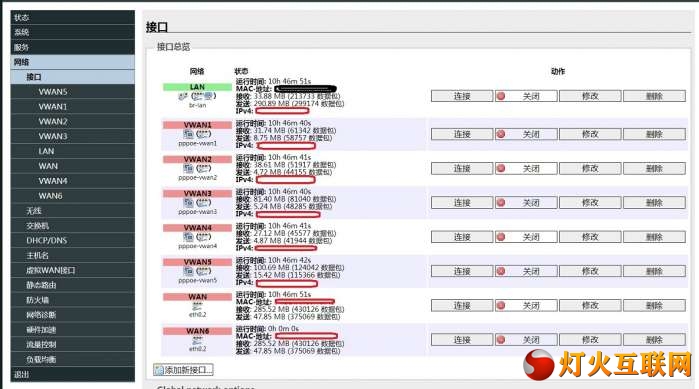Viewport: 699px width, 389px height.
Task: Click the eth0.2 icon under WAN
Action: [x=197, y=306]
